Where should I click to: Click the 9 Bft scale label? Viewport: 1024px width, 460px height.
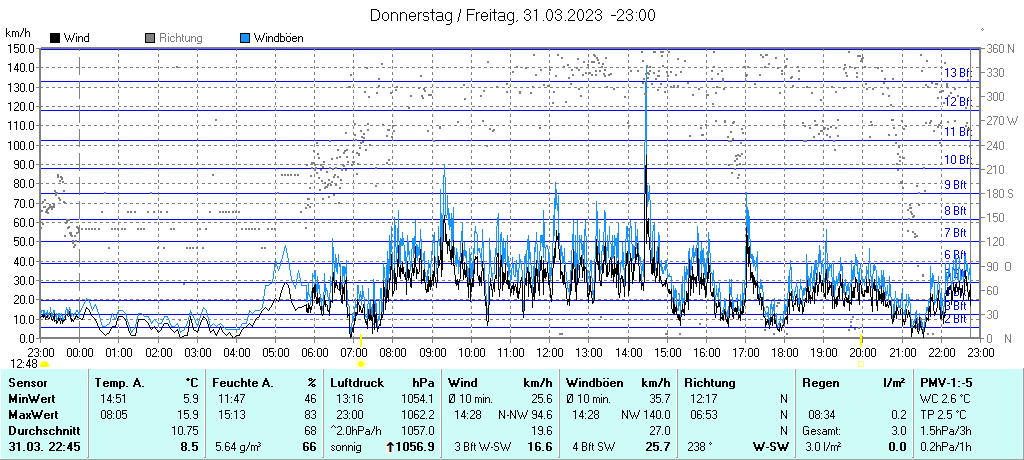pyautogui.click(x=955, y=185)
